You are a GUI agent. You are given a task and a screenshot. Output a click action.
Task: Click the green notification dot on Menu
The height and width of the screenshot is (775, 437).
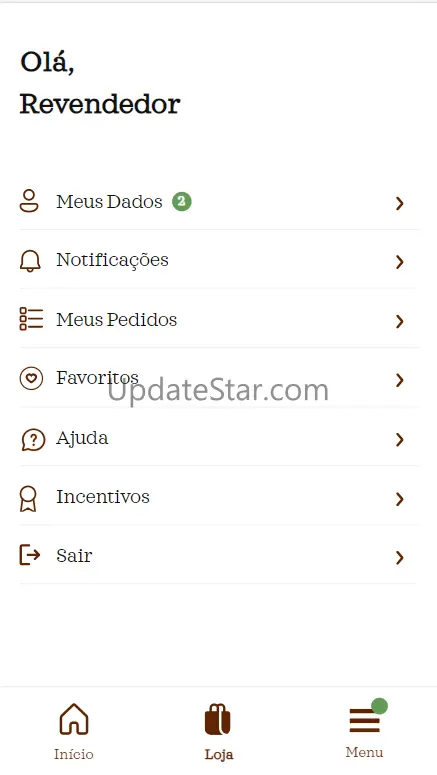380,706
